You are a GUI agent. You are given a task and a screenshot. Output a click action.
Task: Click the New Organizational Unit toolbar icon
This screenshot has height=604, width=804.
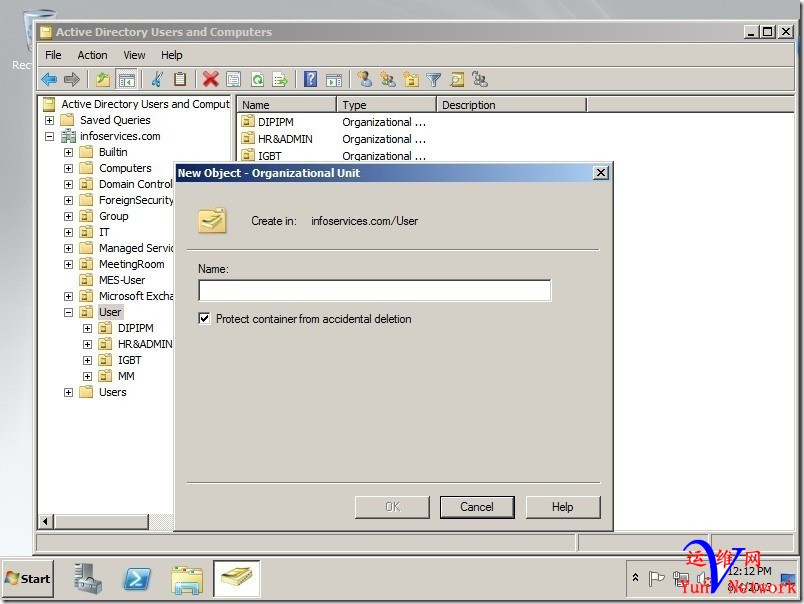pos(411,79)
